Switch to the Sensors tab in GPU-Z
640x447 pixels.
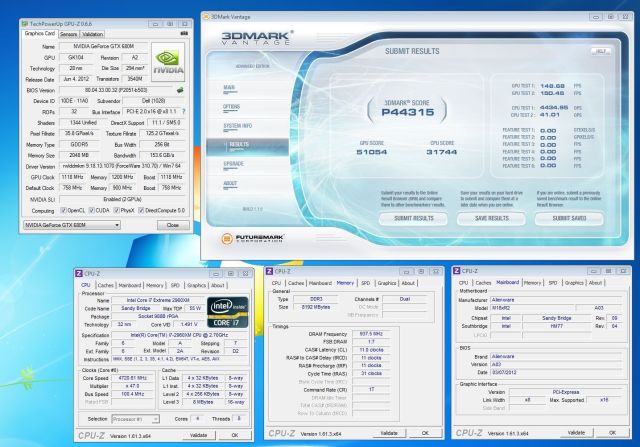[69, 34]
